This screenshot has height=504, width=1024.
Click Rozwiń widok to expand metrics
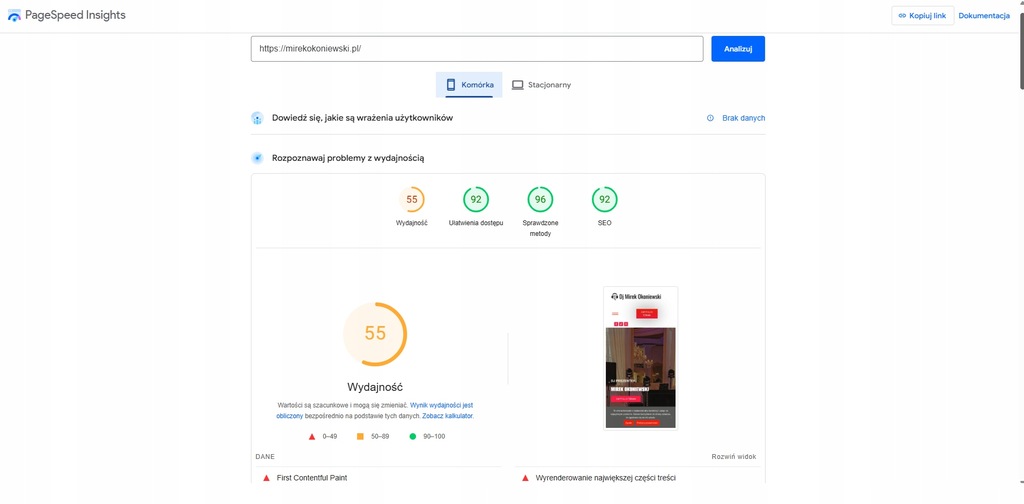(x=734, y=457)
